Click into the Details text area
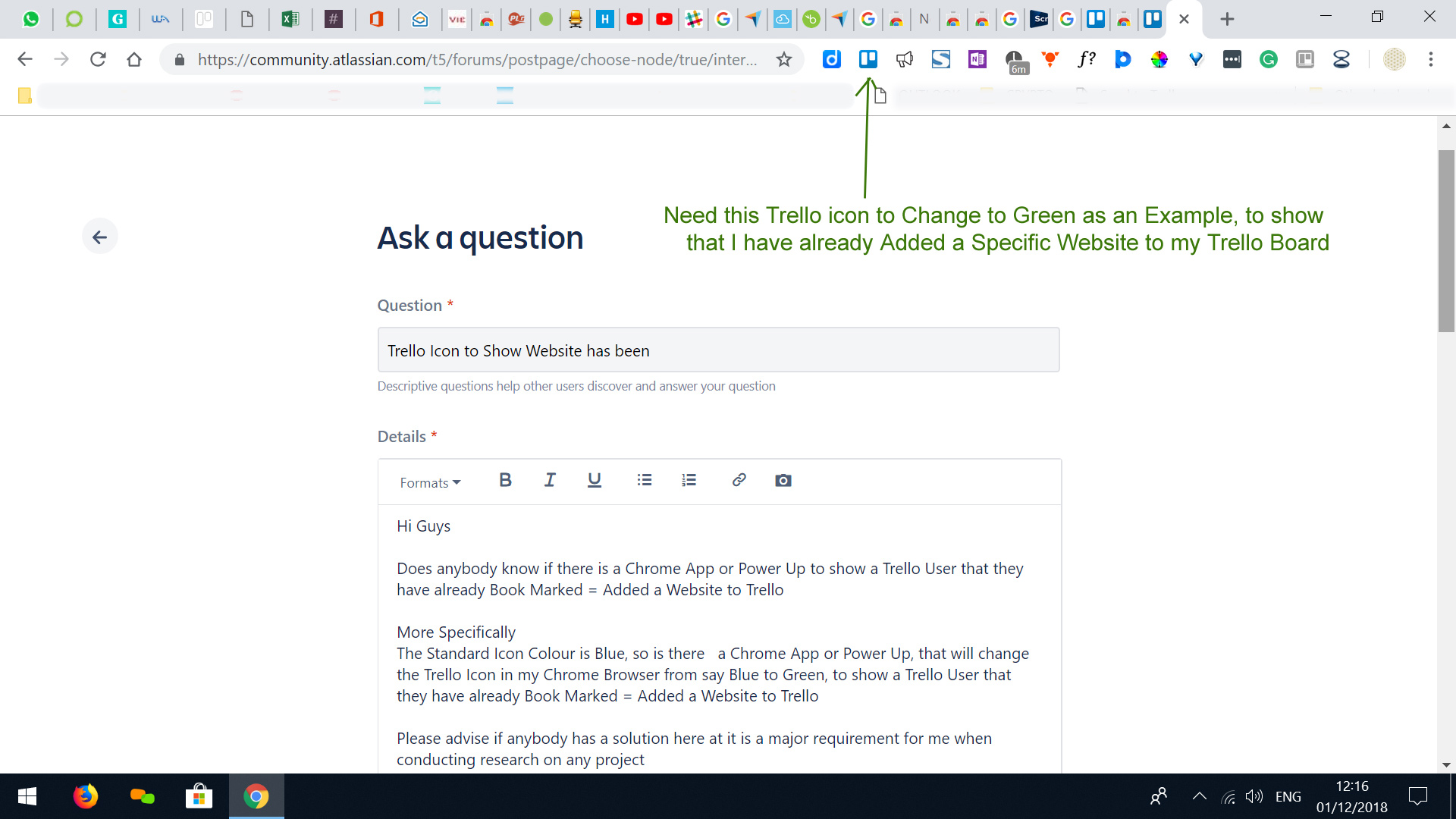This screenshot has height=819, width=1456. pos(720,639)
